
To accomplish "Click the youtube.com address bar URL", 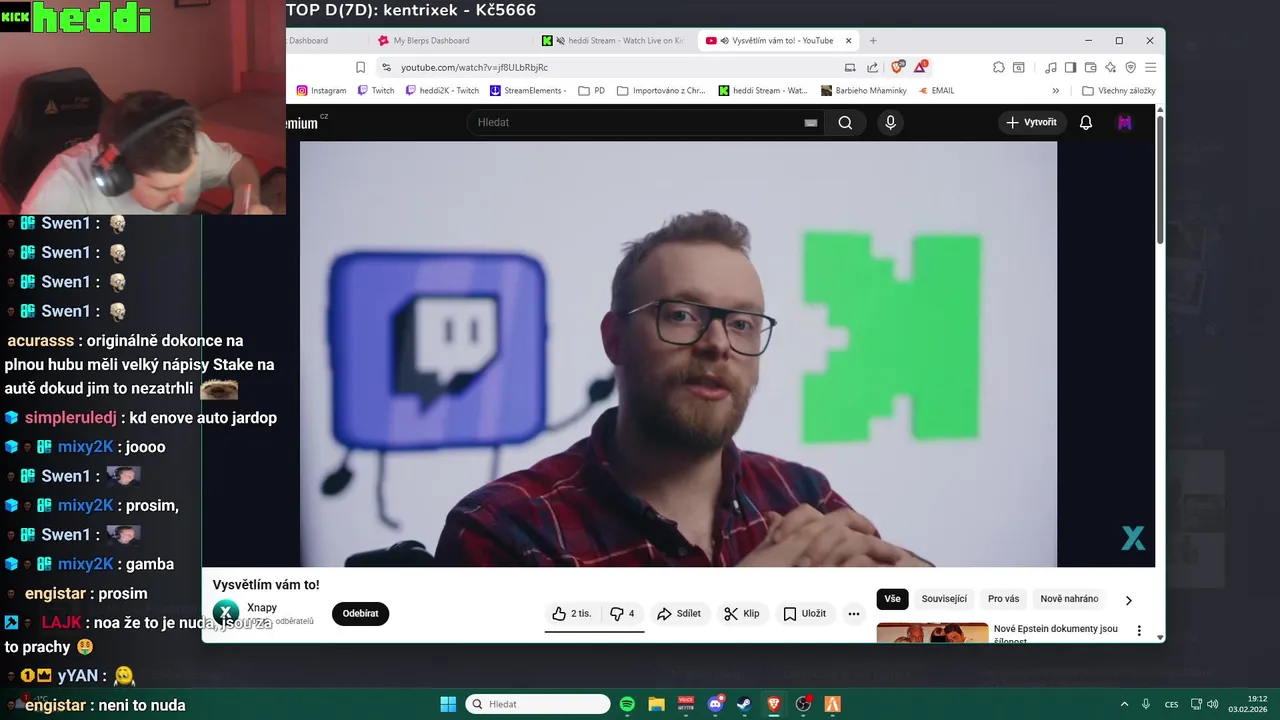I will click(474, 67).
